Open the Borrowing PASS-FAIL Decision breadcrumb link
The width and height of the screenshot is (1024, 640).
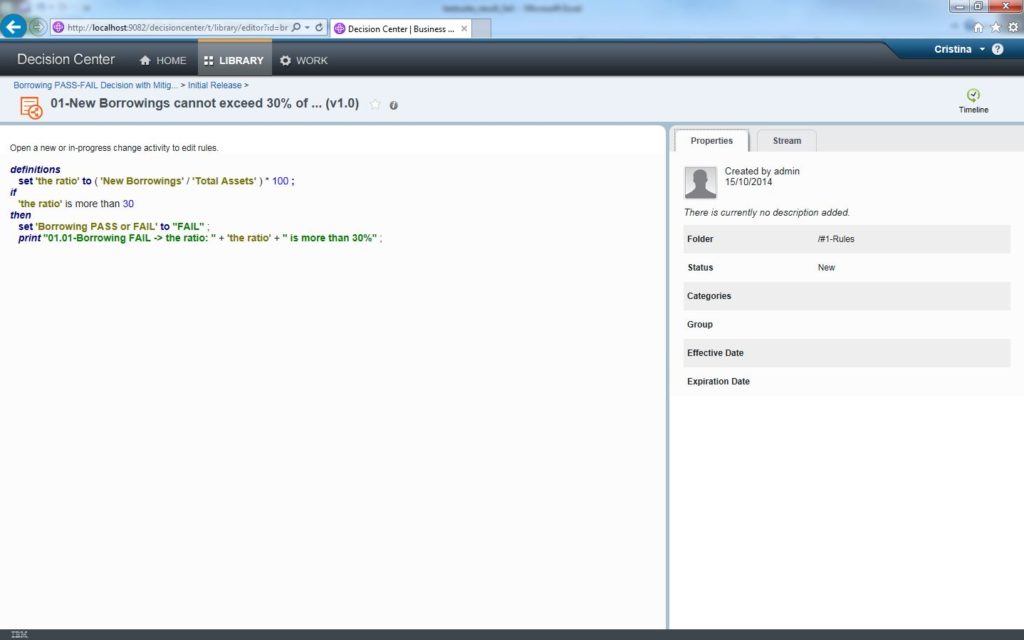[95, 85]
